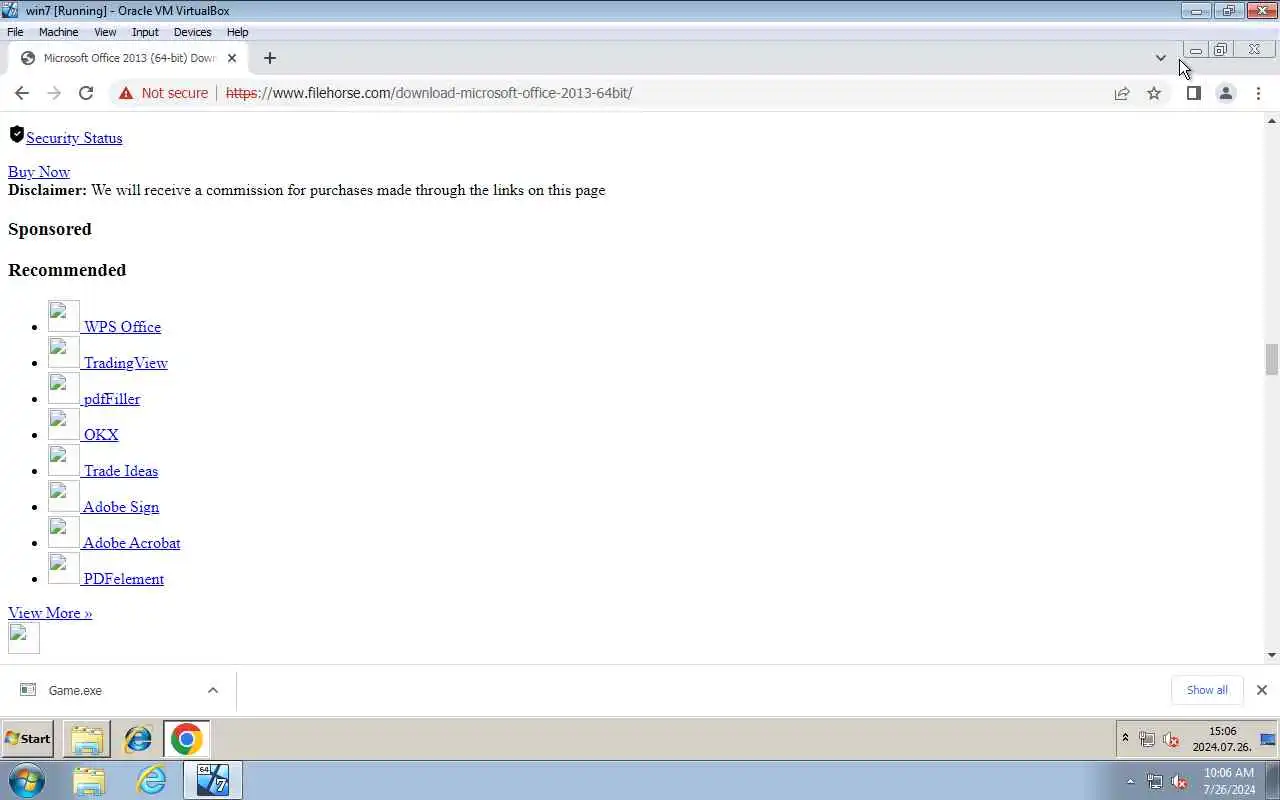Viewport: 1280px width, 800px height.
Task: Click the host volume tray icon
Action: [x=1179, y=782]
